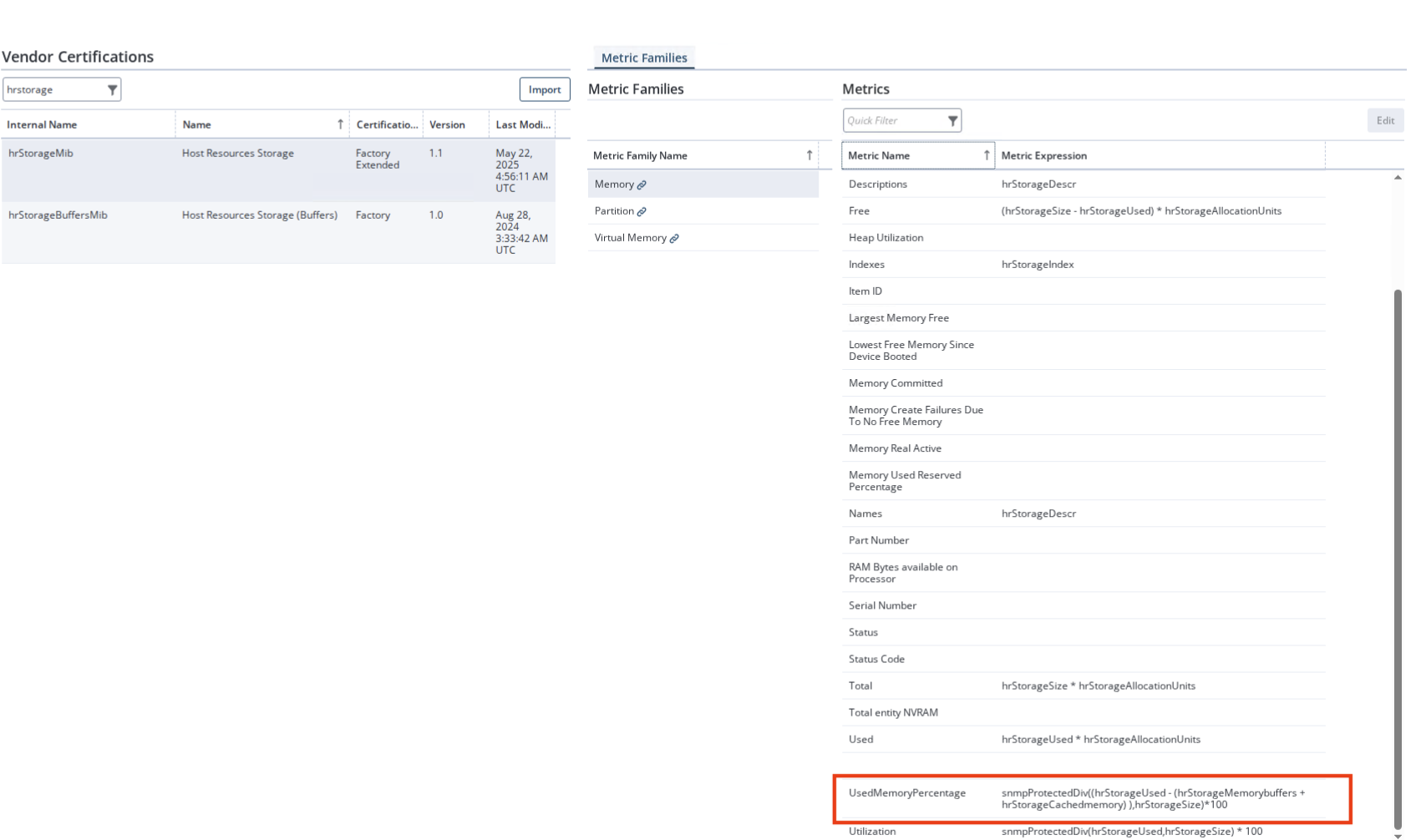Click the Metric Expression column header
1416x840 pixels.
click(x=1043, y=156)
